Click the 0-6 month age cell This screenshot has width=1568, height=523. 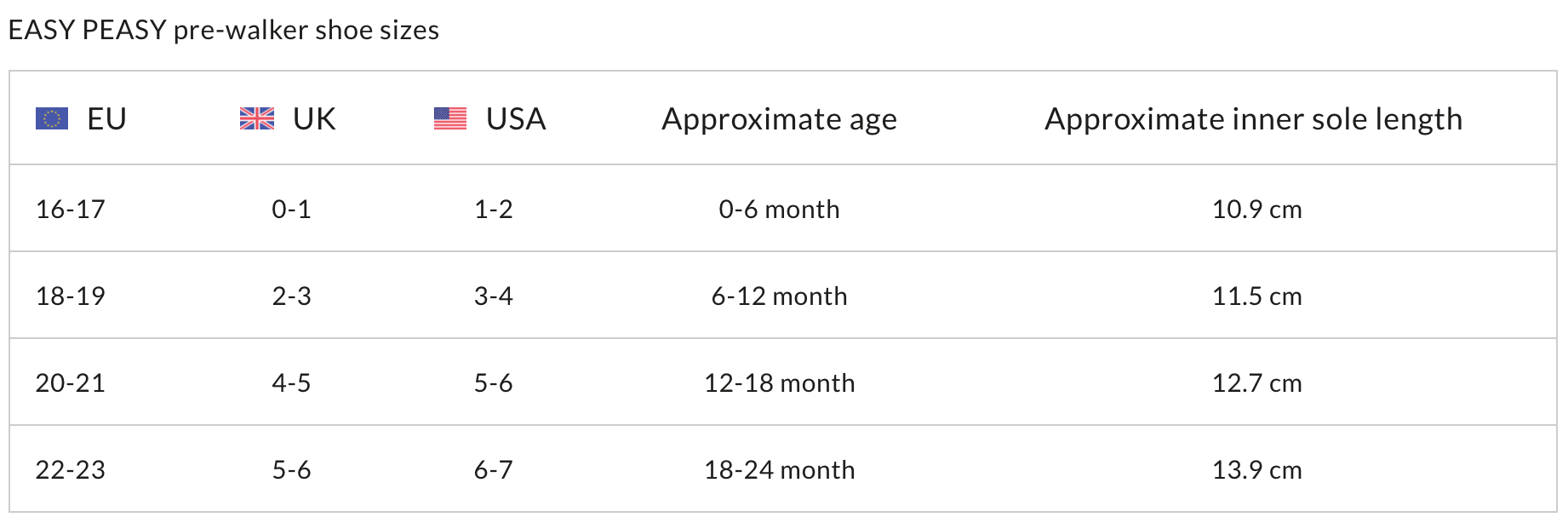coord(779,210)
